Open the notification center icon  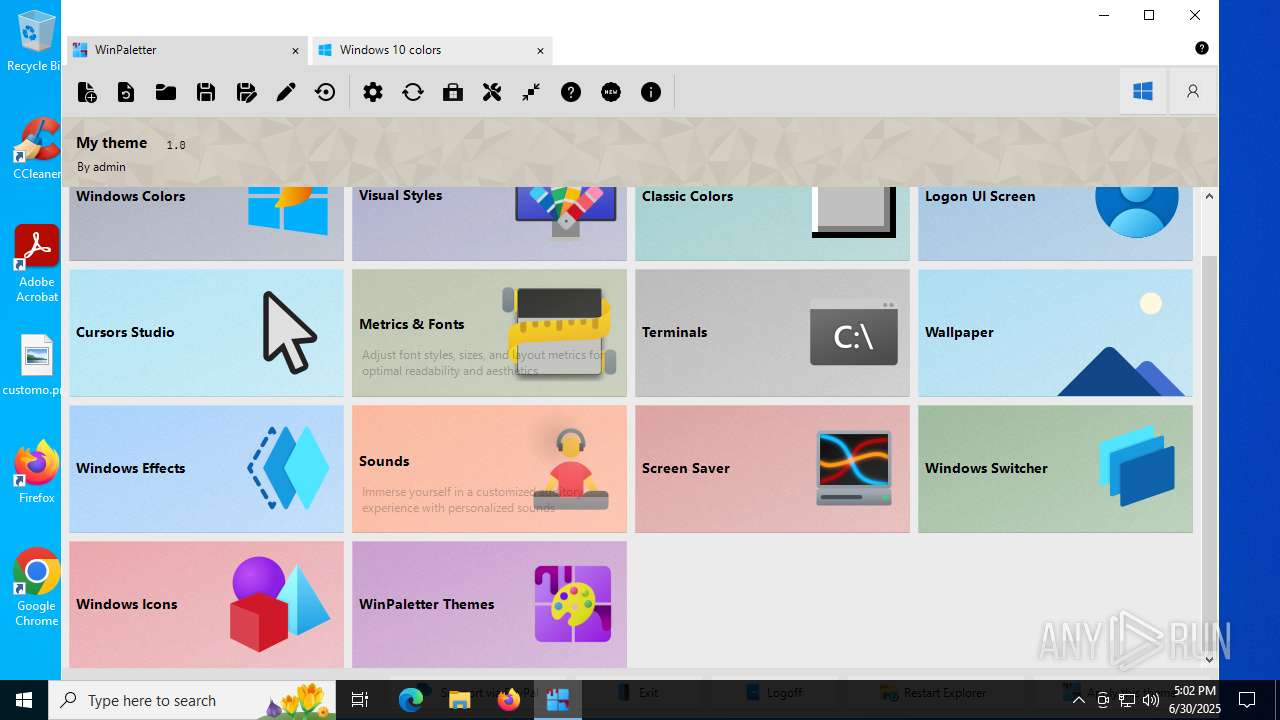[x=1247, y=700]
